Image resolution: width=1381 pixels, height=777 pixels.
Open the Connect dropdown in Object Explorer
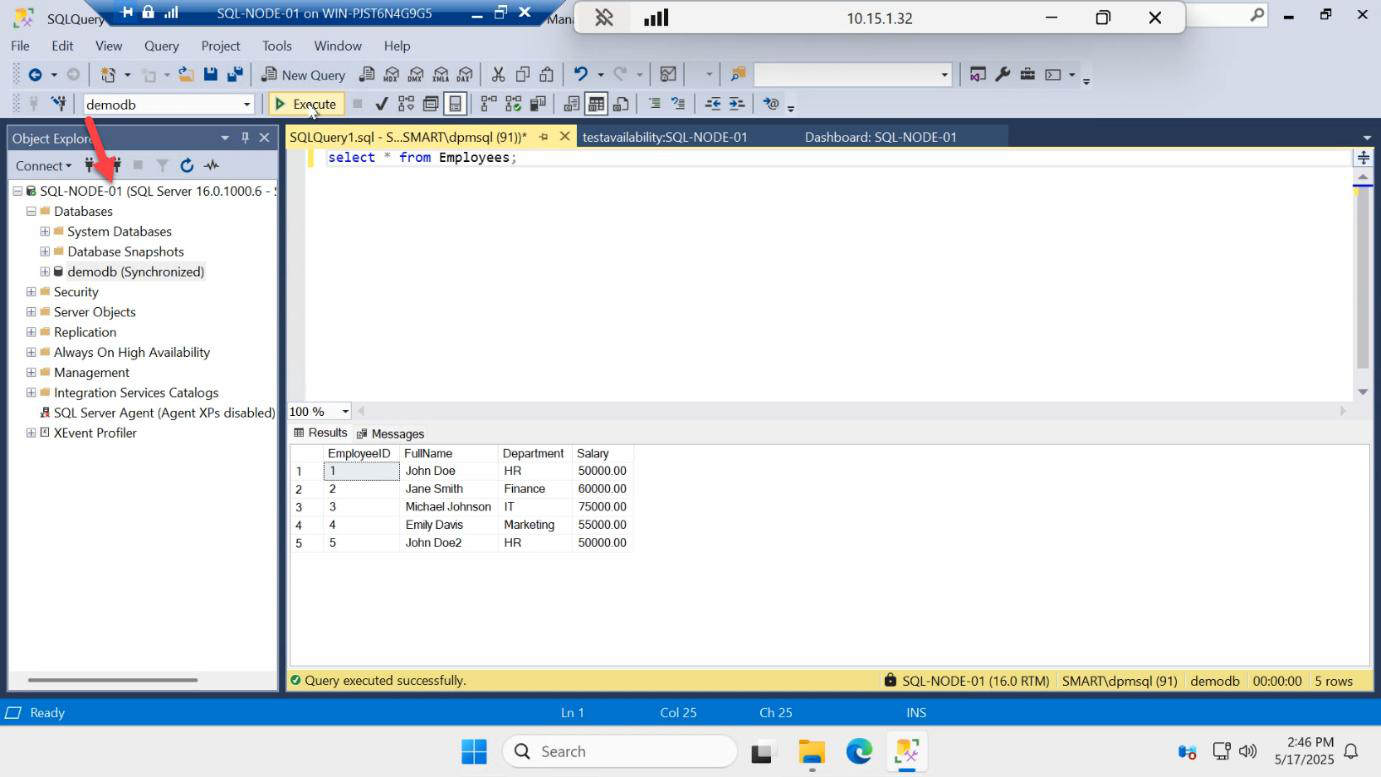coord(44,166)
